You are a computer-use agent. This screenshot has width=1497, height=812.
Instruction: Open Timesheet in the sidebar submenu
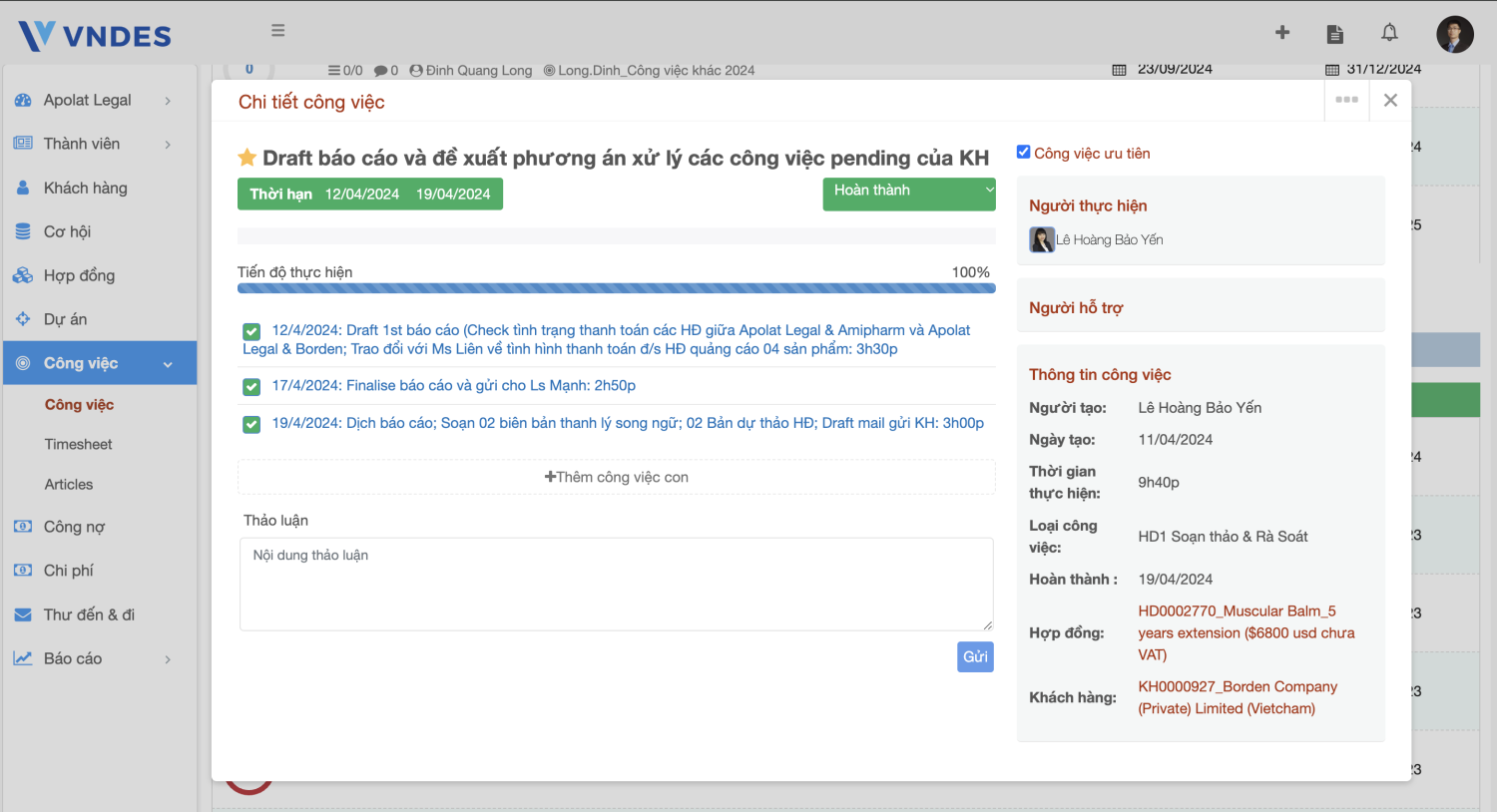pos(78,444)
